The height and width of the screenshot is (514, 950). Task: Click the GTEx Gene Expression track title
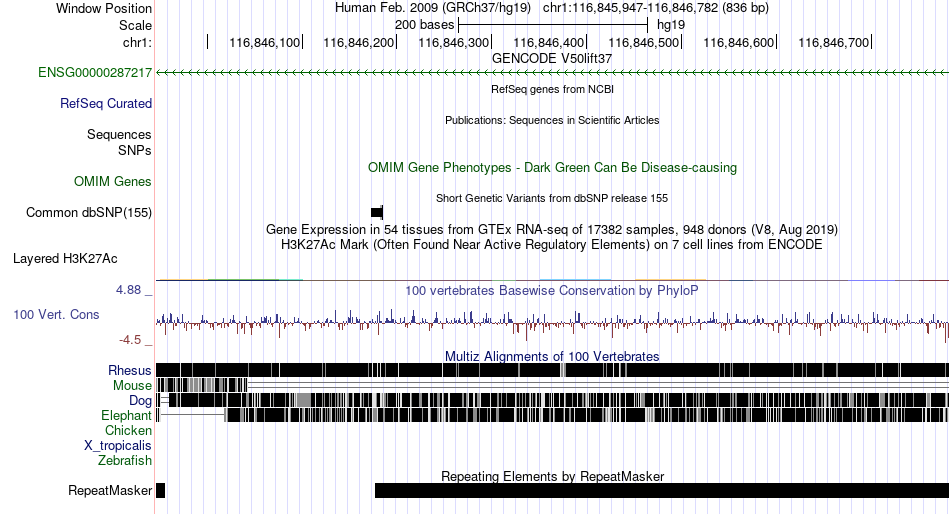552,230
